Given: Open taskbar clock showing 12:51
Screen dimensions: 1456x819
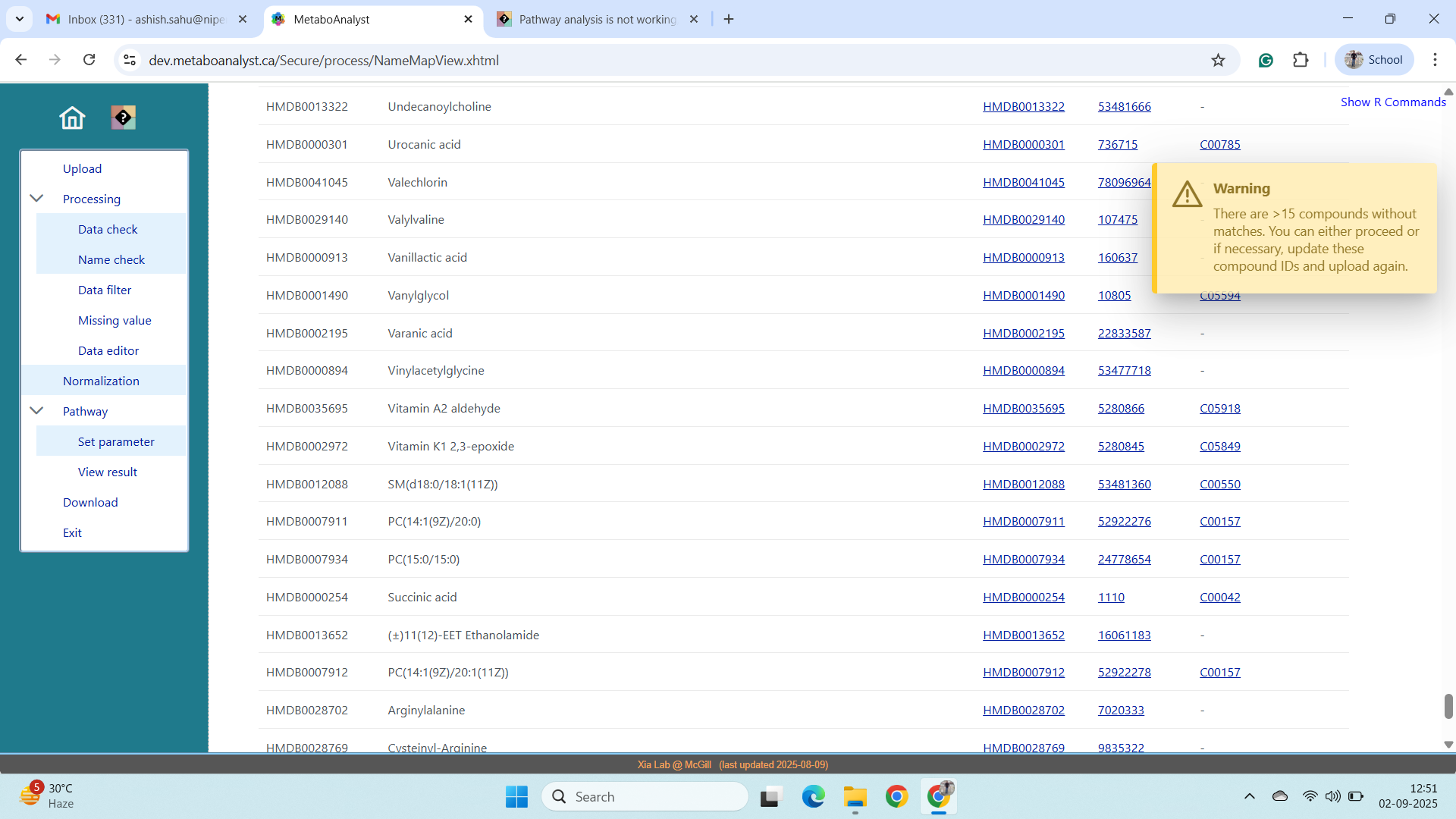Looking at the screenshot, I should click(x=1408, y=796).
